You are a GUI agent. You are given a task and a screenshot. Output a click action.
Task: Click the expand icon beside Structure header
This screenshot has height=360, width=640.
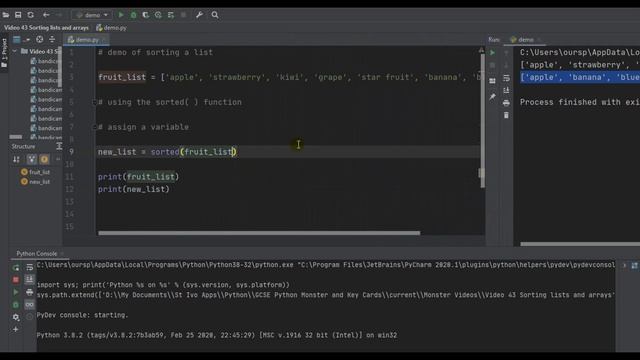click(x=59, y=146)
